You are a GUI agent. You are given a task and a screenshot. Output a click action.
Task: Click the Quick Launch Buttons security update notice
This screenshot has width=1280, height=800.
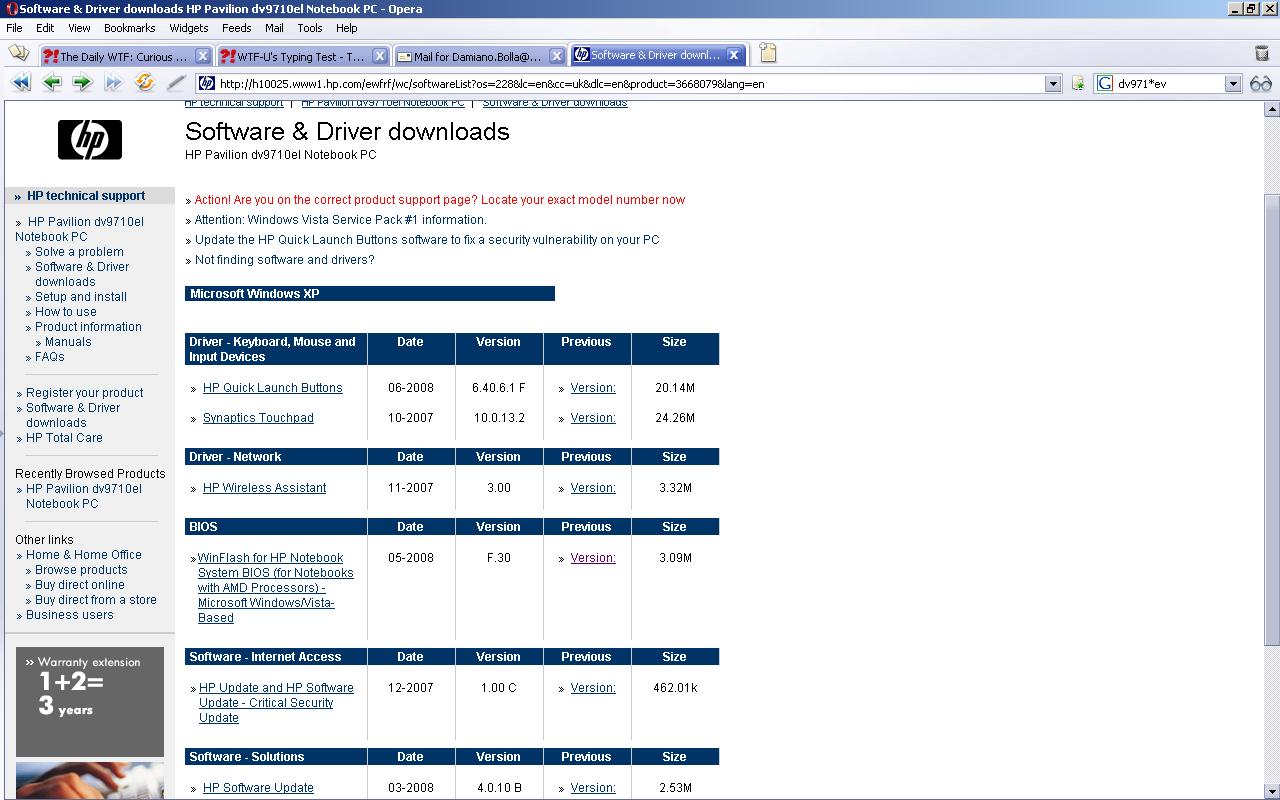pyautogui.click(x=427, y=240)
